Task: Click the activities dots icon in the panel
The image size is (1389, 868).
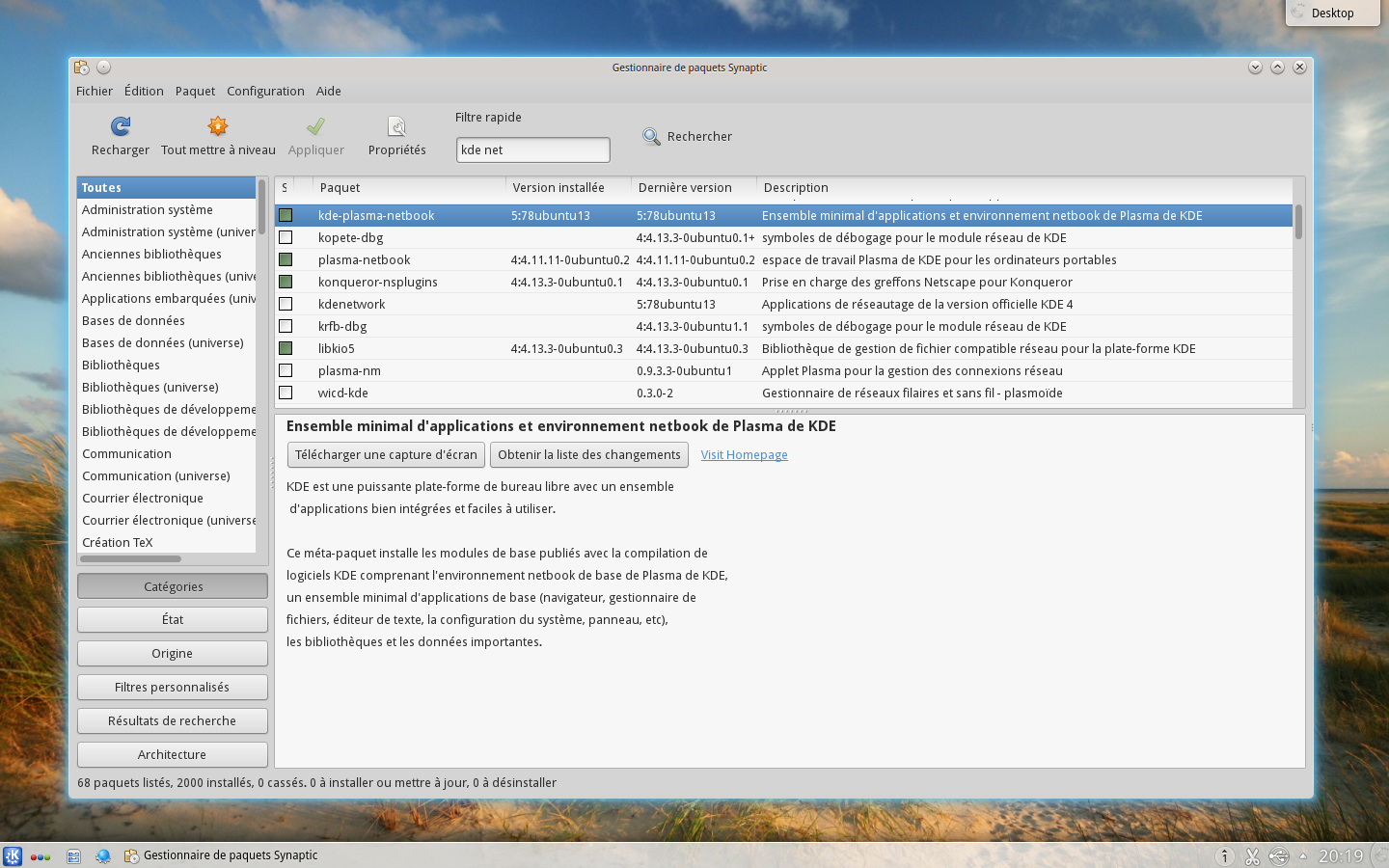Action: click(41, 856)
